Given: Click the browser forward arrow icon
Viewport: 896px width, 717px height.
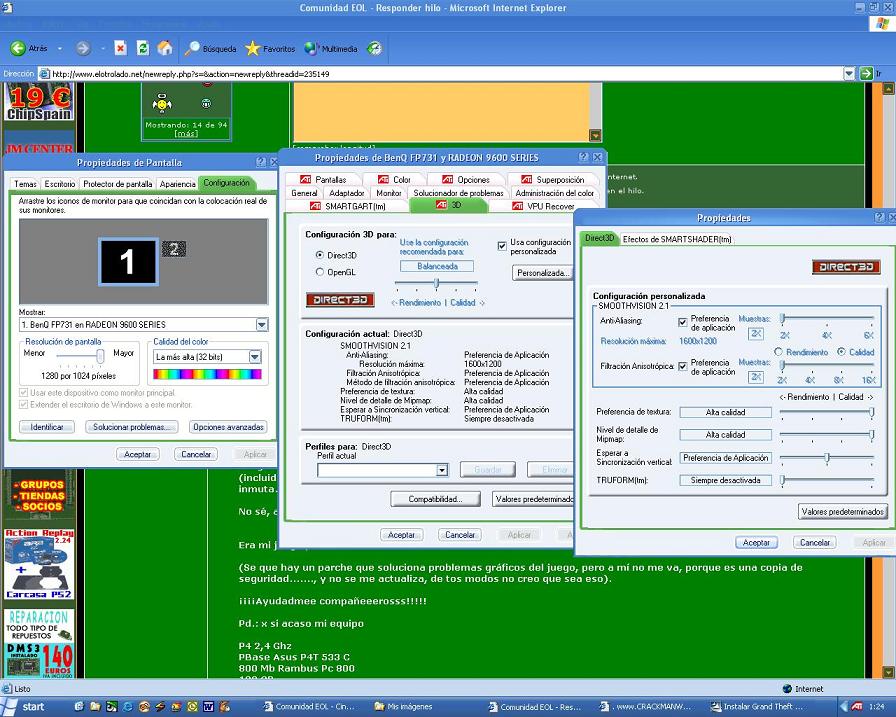Looking at the screenshot, I should coord(83,49).
